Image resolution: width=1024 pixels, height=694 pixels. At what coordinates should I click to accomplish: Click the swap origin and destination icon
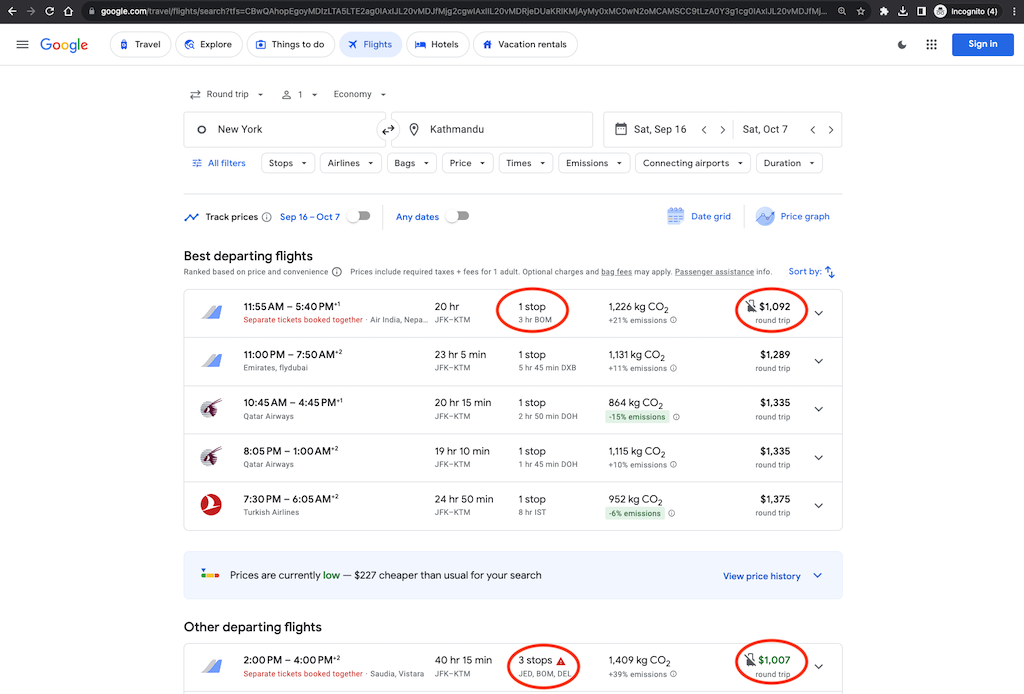tap(389, 129)
